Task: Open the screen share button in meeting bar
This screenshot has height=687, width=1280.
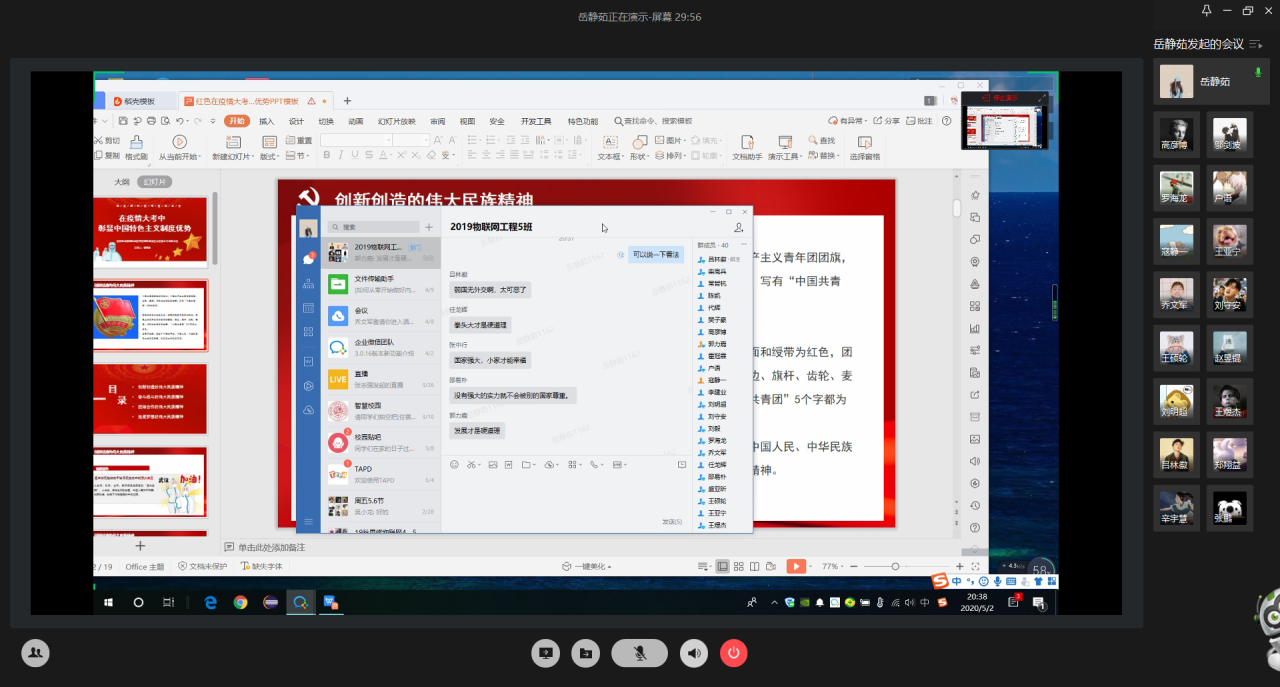Action: 546,653
